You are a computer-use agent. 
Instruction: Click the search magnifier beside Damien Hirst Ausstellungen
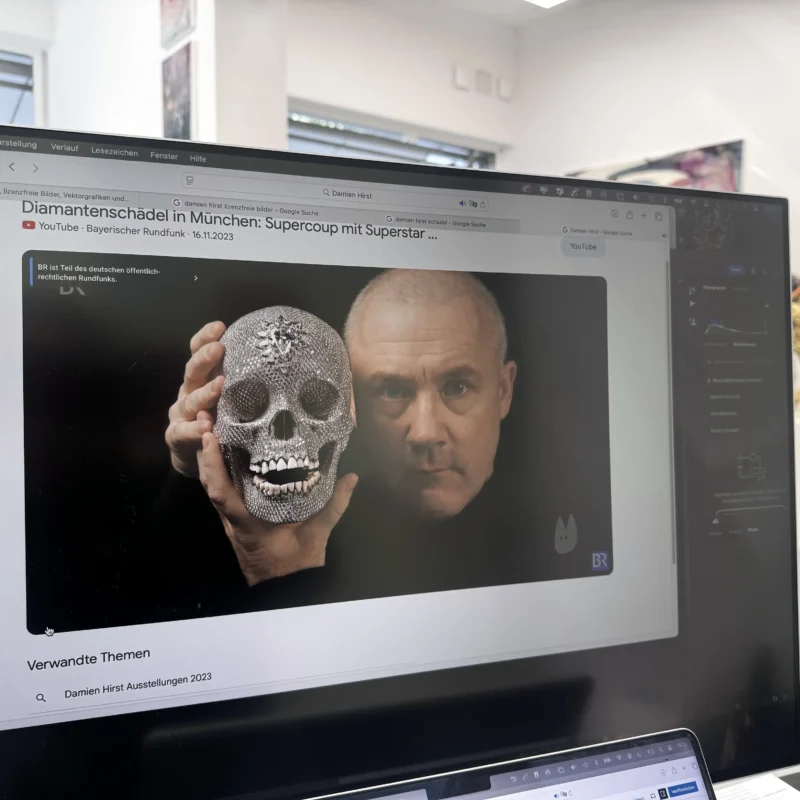41,697
